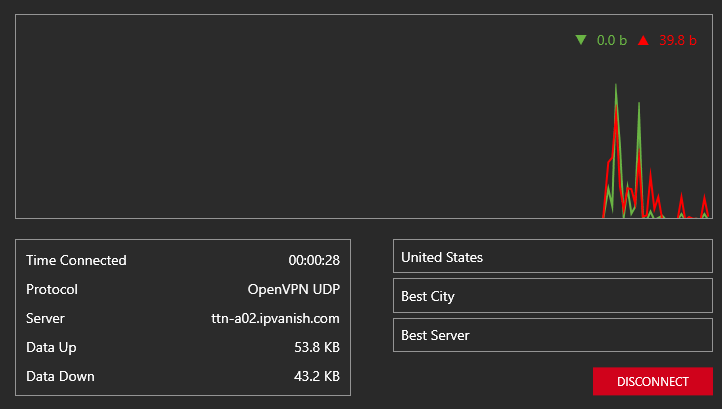Click the green 0.0 b download speed
722x409 pixels.
[x=612, y=41]
